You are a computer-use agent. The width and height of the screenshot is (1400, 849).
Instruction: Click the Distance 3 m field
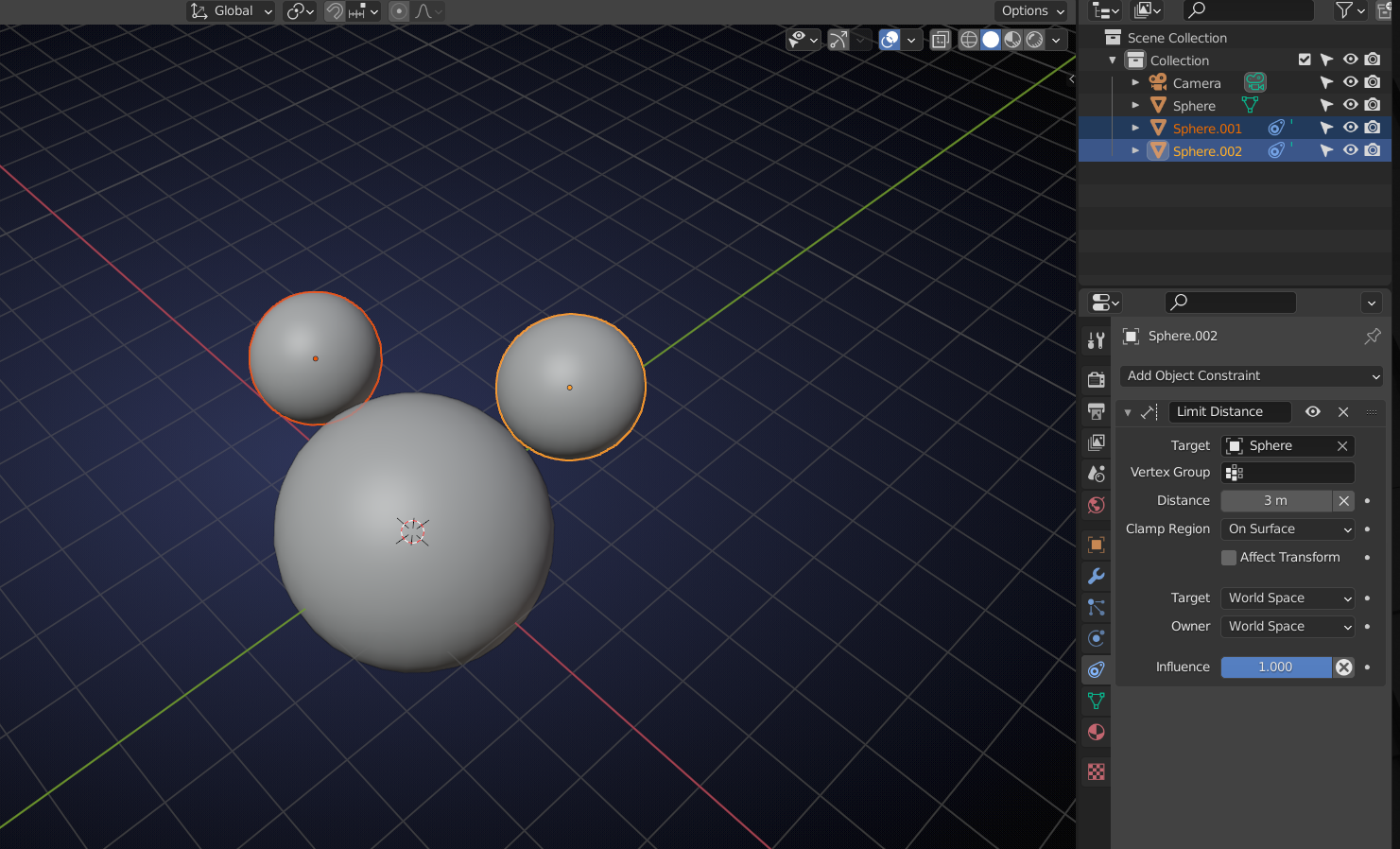coord(1276,500)
